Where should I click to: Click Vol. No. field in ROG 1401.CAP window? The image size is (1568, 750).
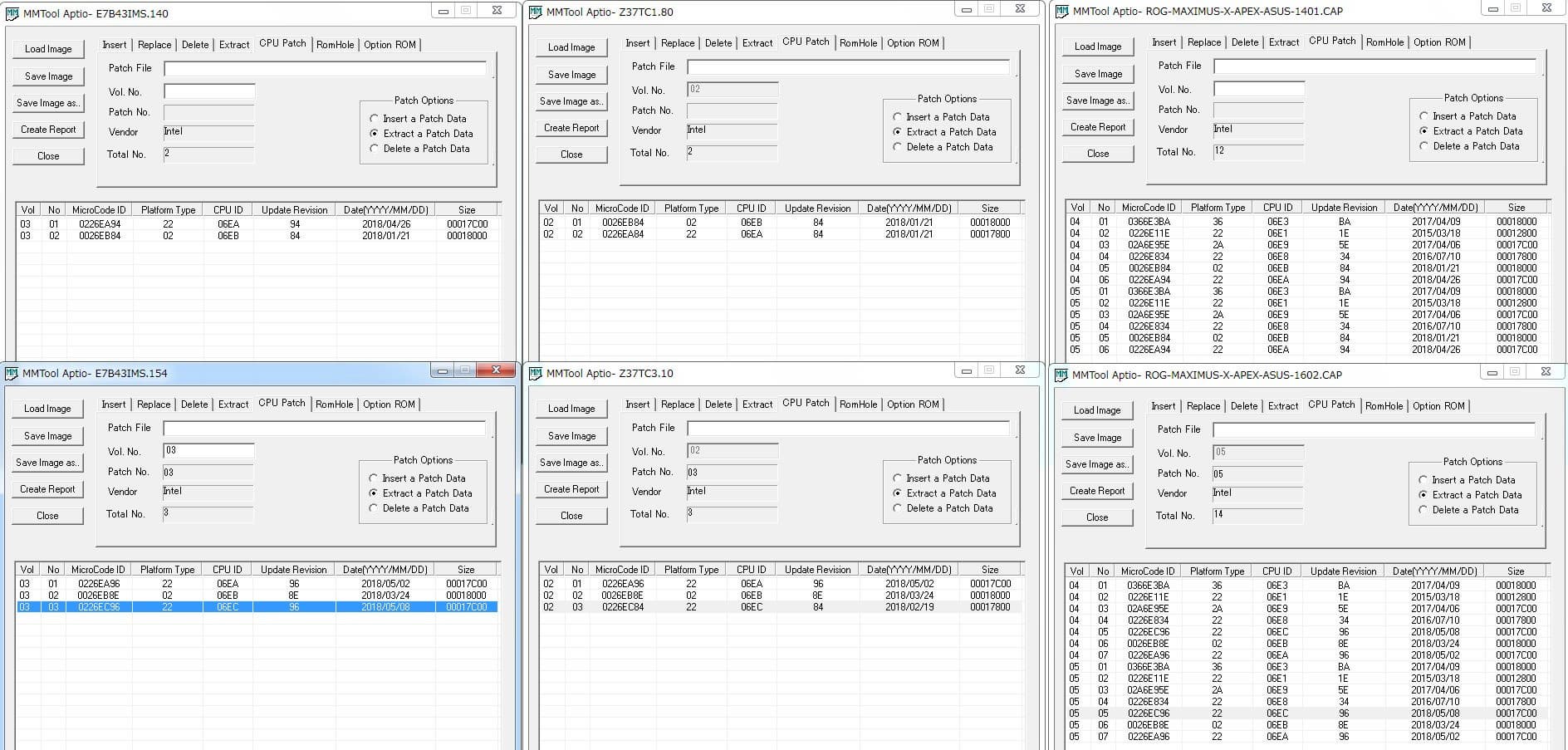(x=1259, y=89)
